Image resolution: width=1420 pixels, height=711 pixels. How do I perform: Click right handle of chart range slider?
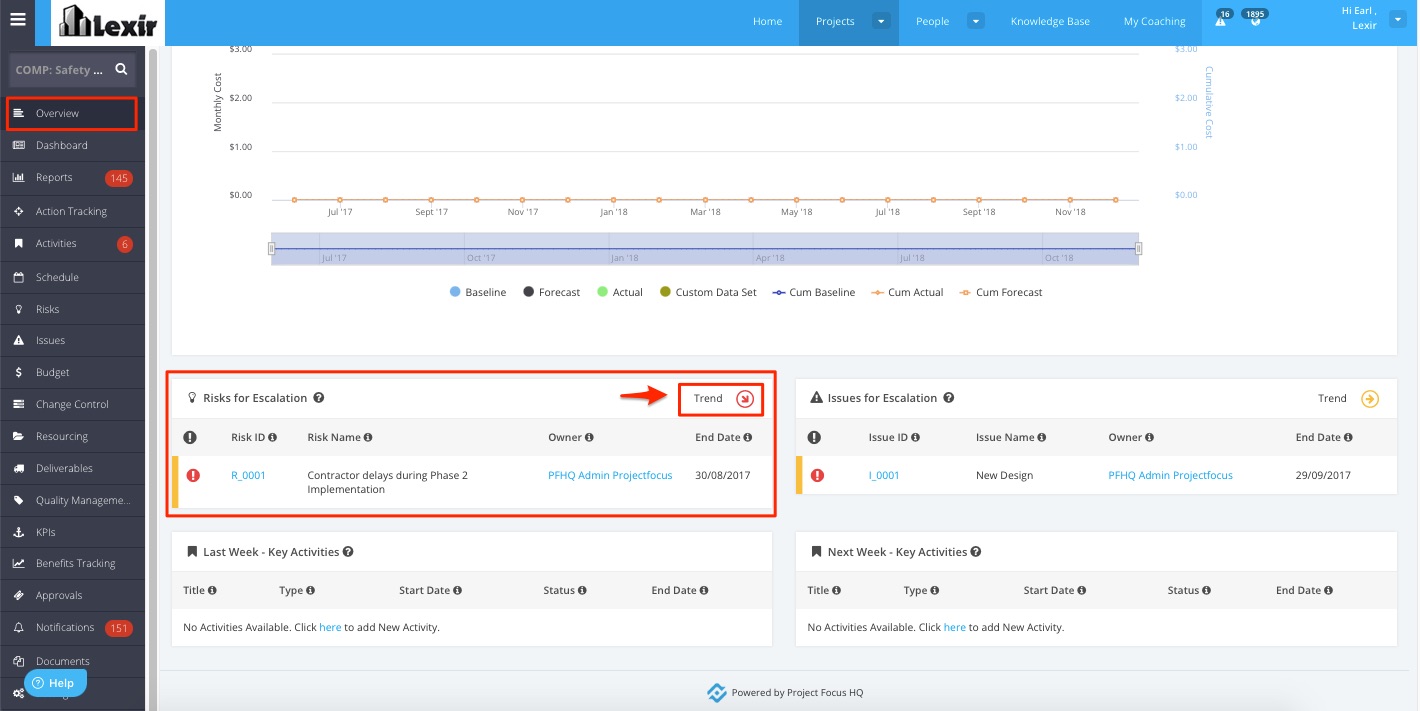[x=1139, y=249]
